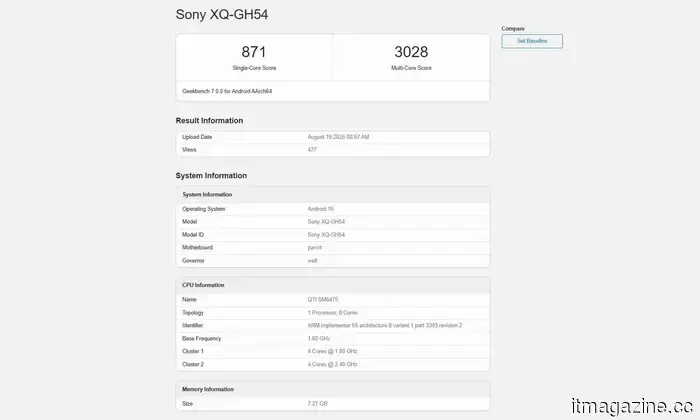Click the Multi-Core Score label
The height and width of the screenshot is (420, 700).
click(x=411, y=68)
